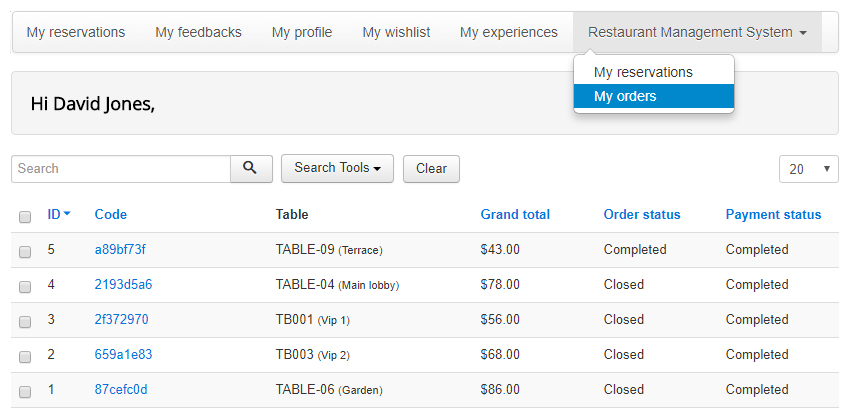Open the My feedbacks tab
Screen dimensions: 850x420
tap(198, 32)
